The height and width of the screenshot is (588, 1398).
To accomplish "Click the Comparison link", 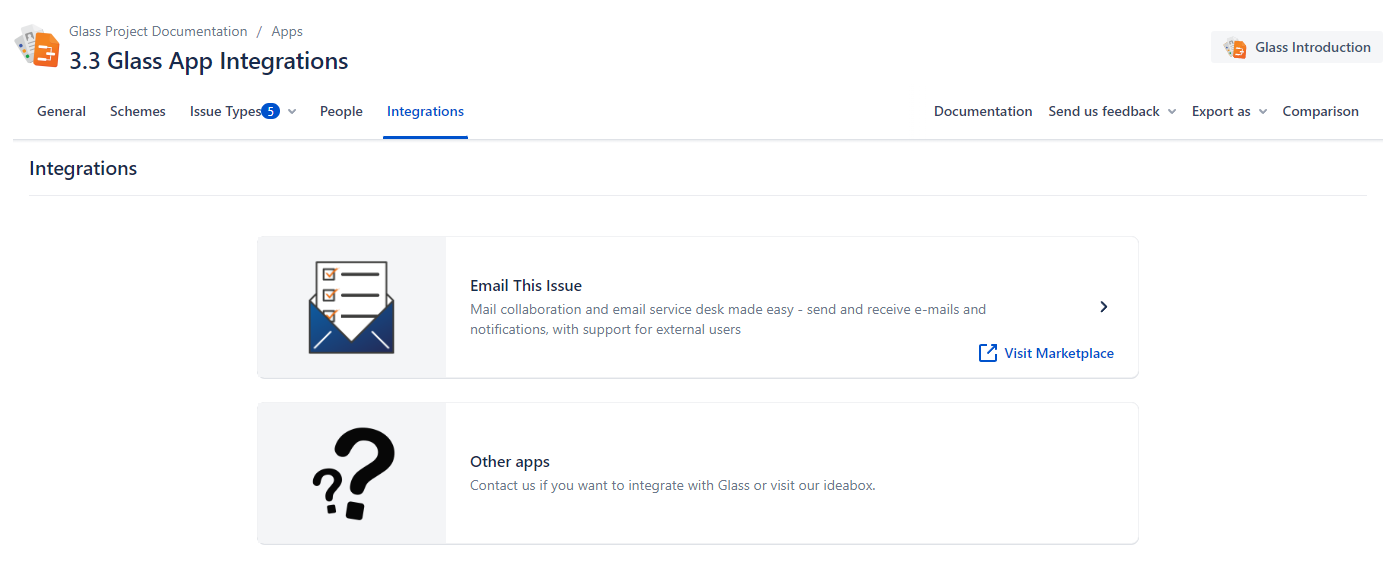I will pyautogui.click(x=1320, y=112).
